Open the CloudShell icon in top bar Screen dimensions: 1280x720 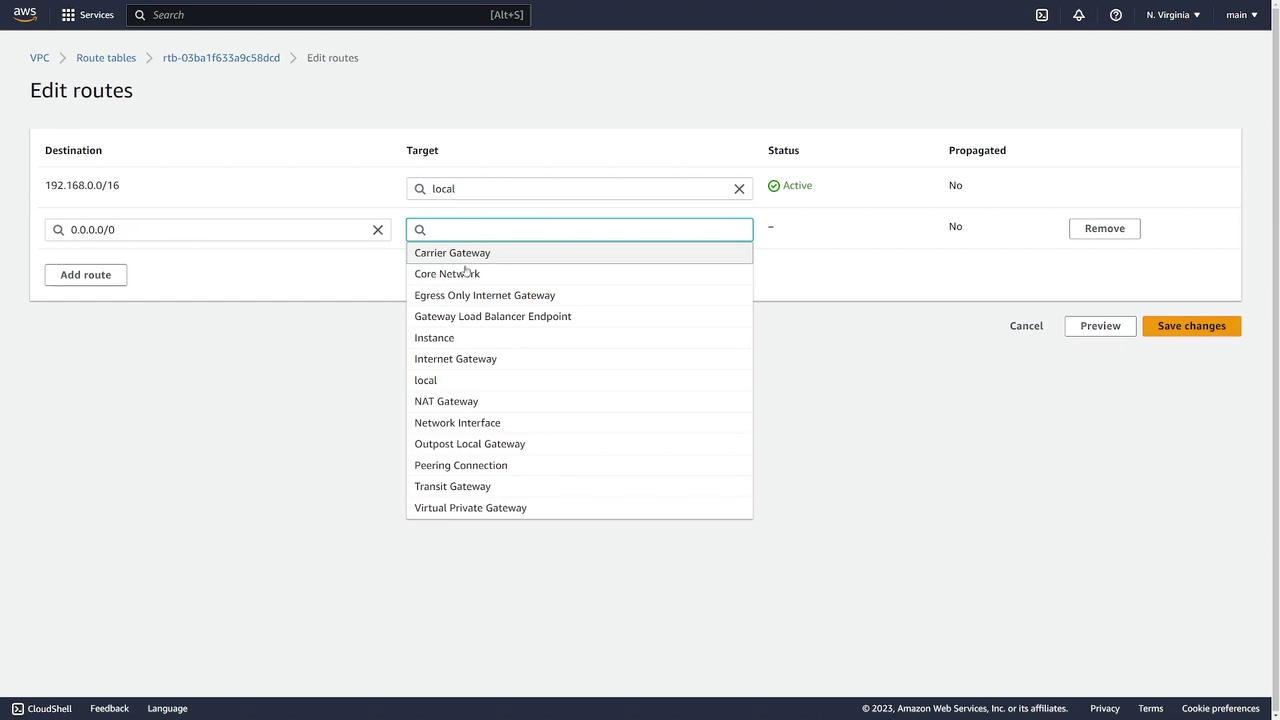(x=1041, y=15)
